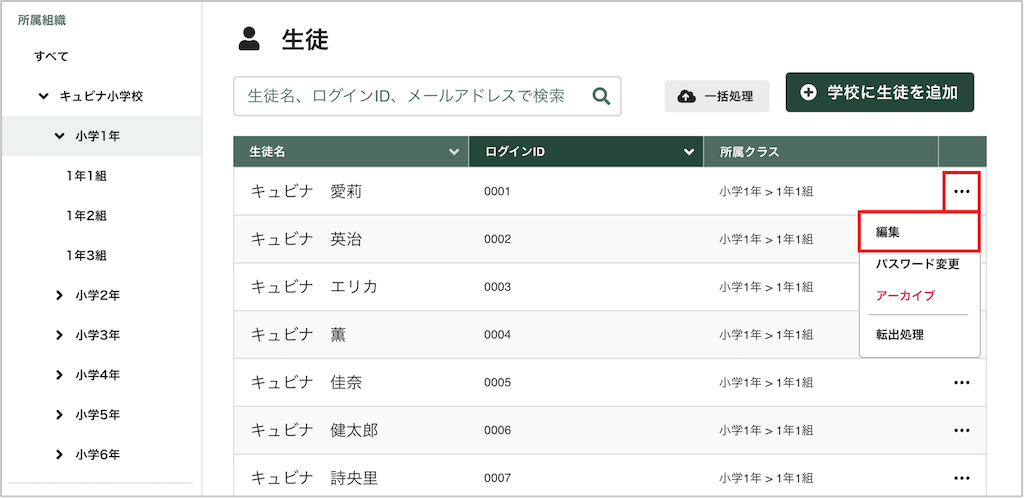Click student name キュビナ 健太郎
Image resolution: width=1024 pixels, height=498 pixels.
click(314, 431)
